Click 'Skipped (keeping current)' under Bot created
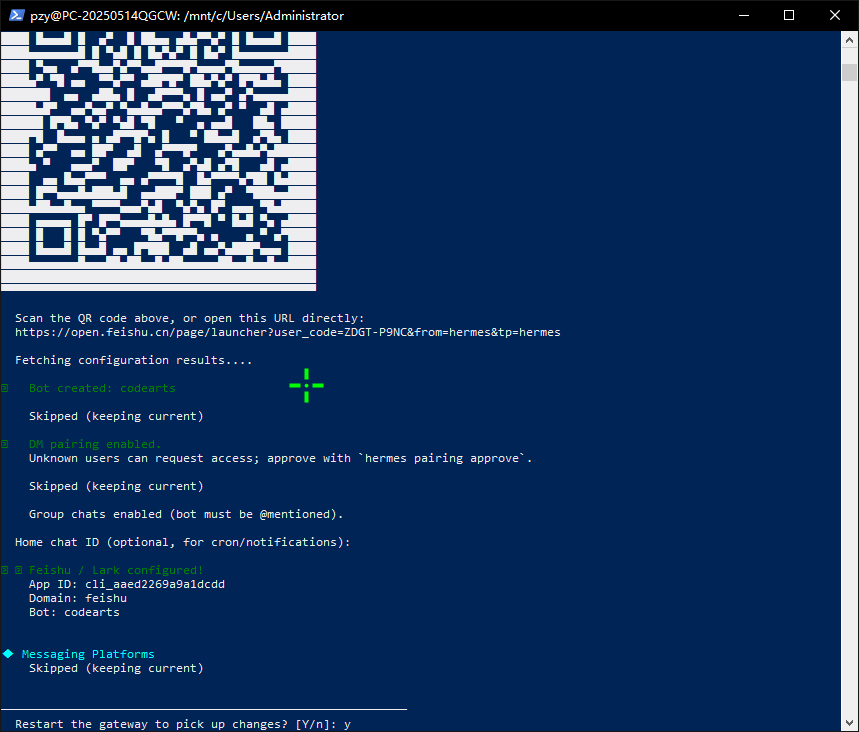Screen dimensions: 859x732 tap(116, 416)
